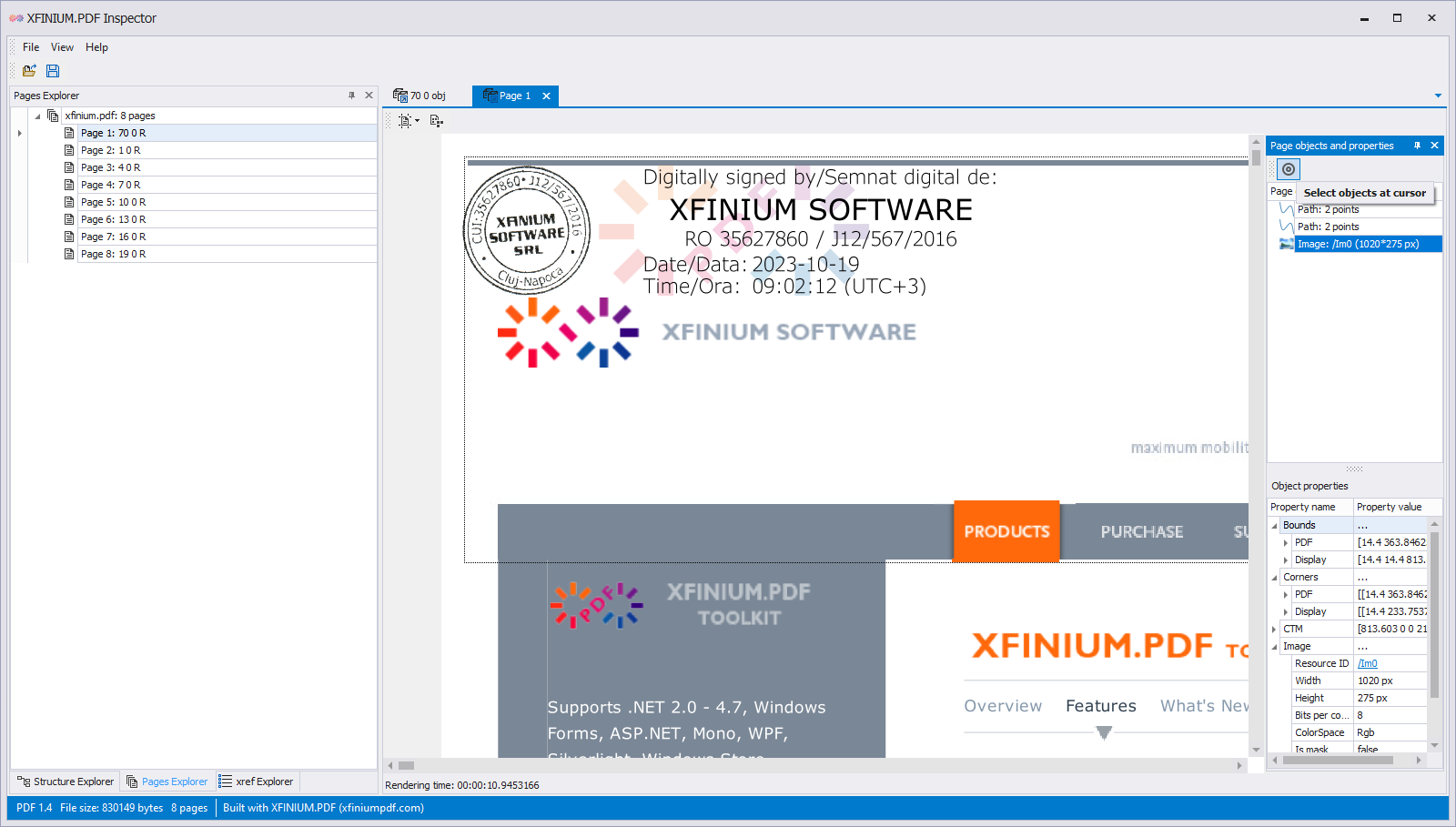This screenshot has height=827, width=1456.
Task: Collapse the xfinium.pdf: 8 pages tree node
Action: [x=37, y=116]
